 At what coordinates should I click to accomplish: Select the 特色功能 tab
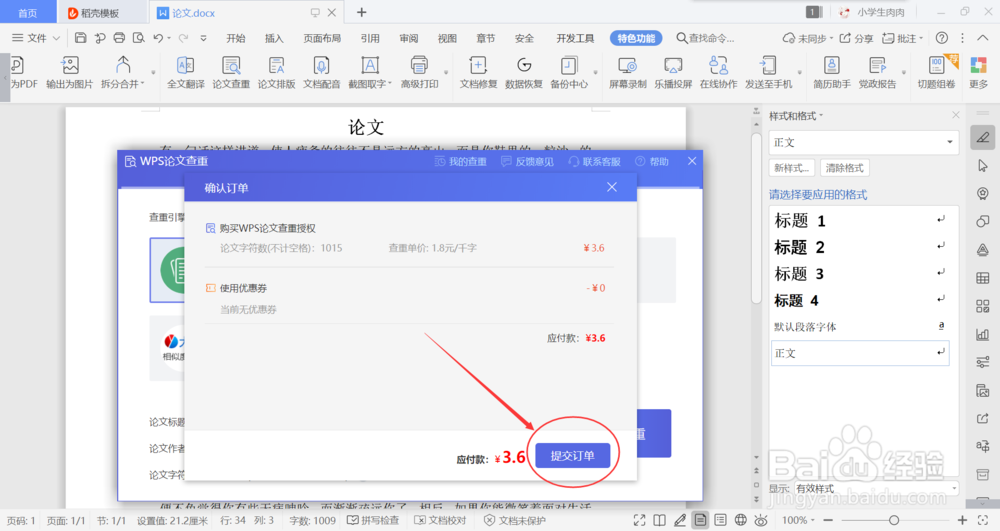[636, 38]
